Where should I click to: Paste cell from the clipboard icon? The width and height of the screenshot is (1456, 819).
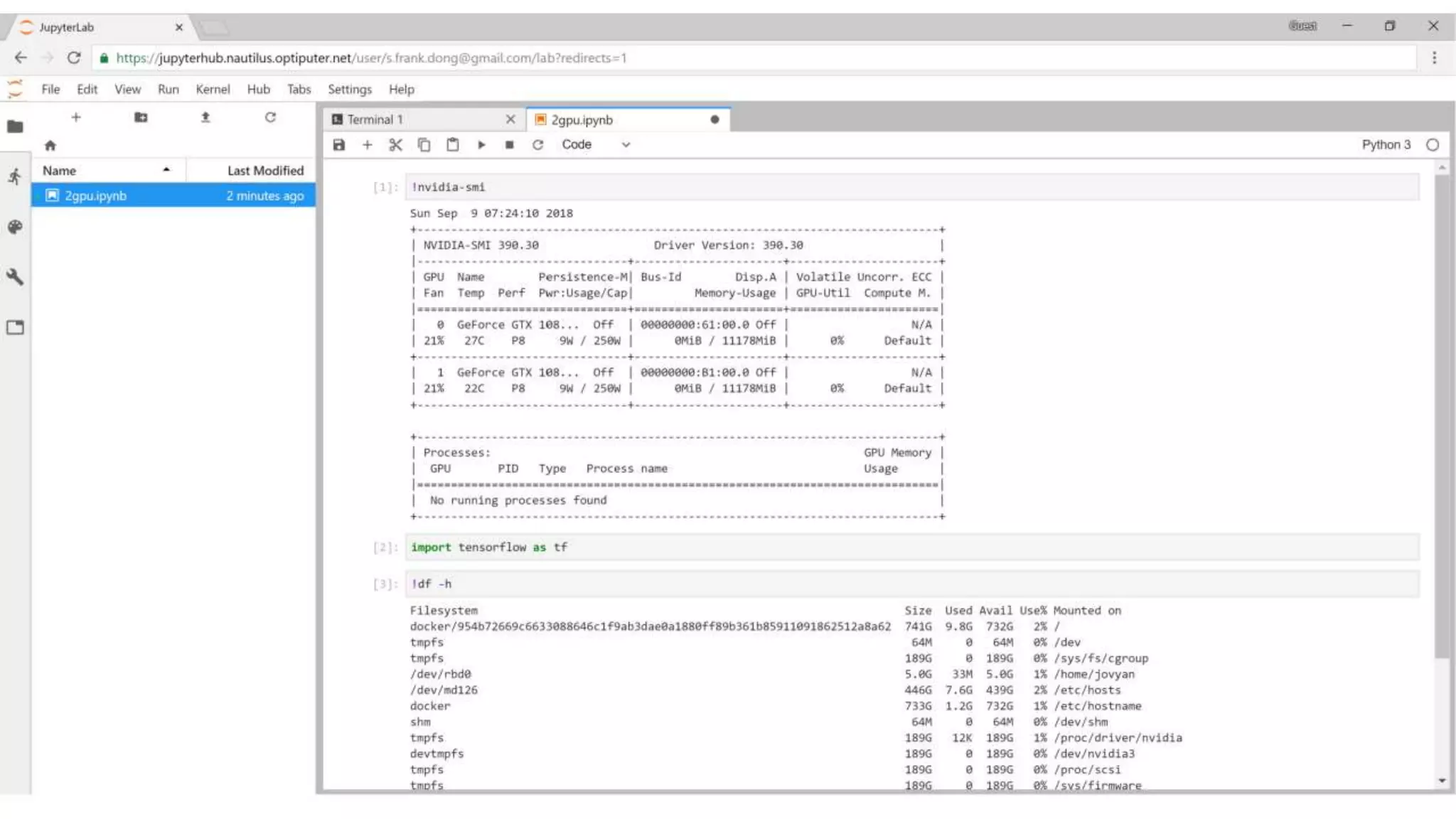click(452, 145)
